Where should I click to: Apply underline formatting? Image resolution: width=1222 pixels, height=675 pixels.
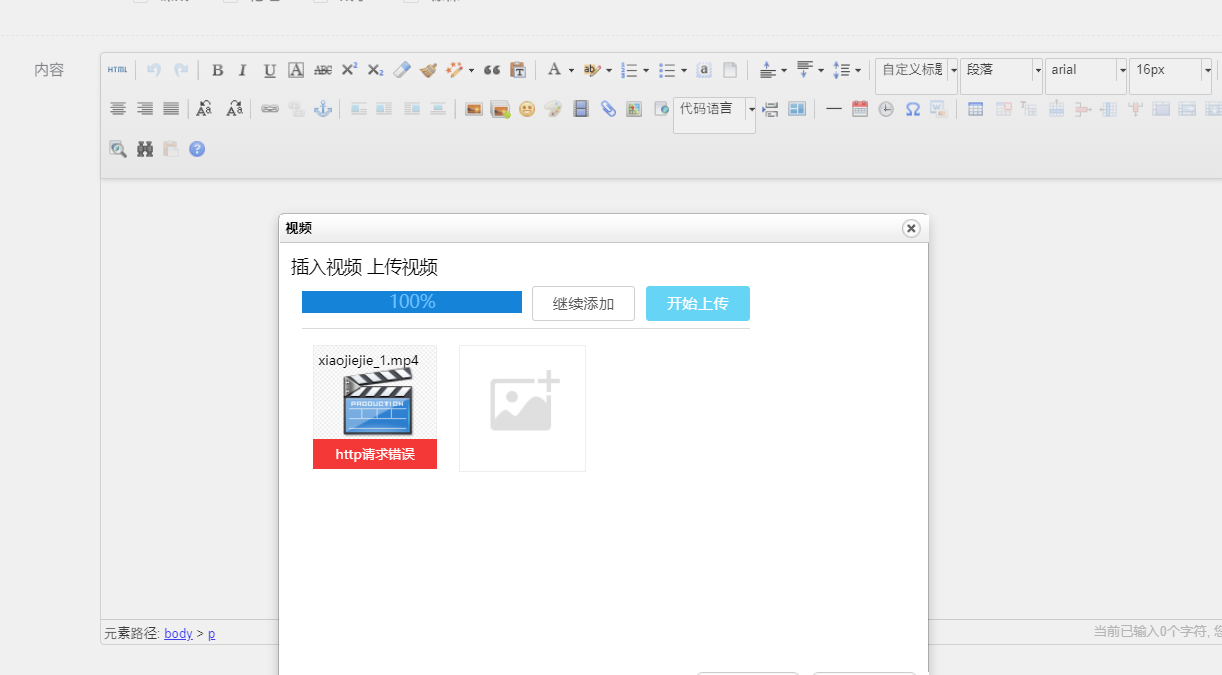(x=270, y=70)
